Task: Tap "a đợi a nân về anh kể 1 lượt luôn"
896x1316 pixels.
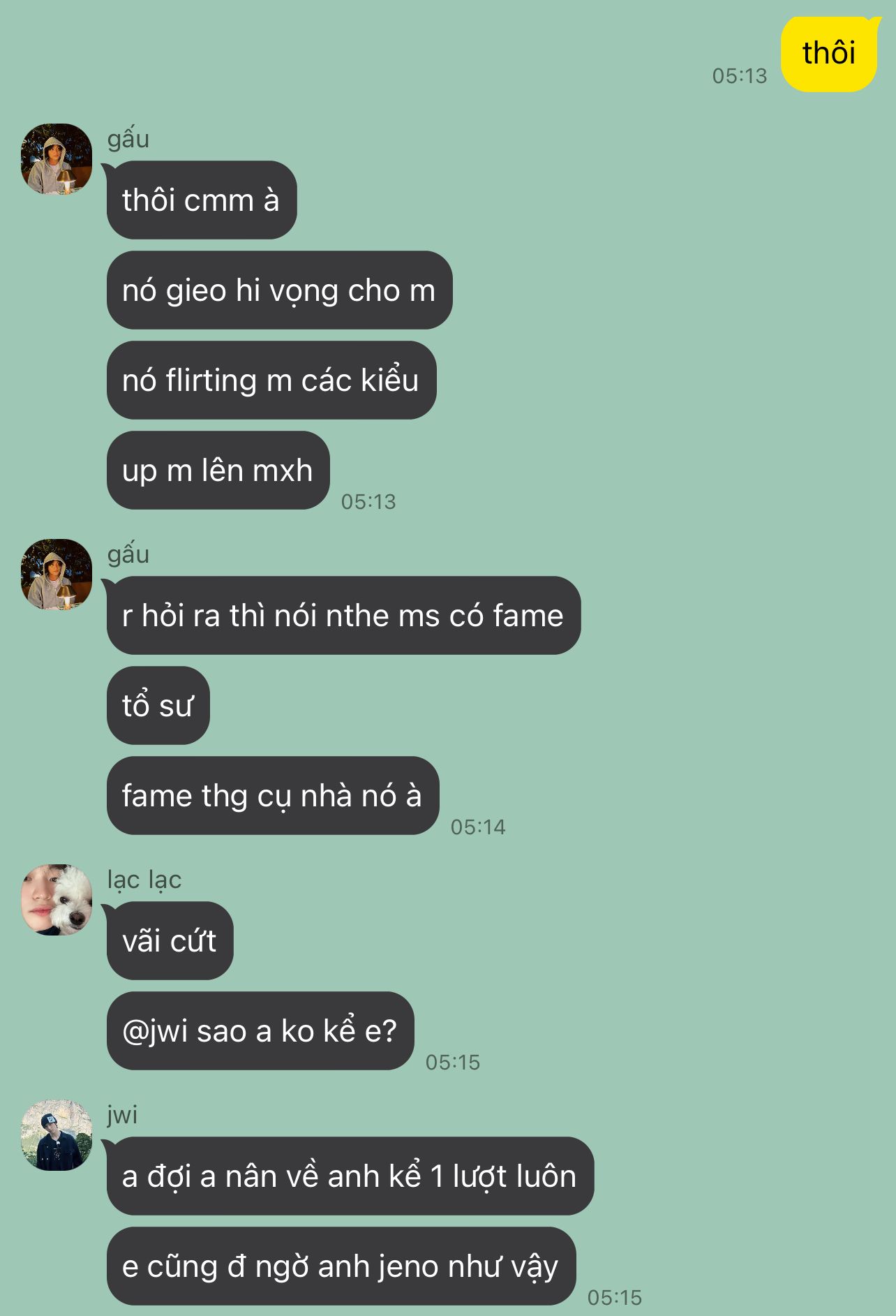Action: coord(350,1176)
